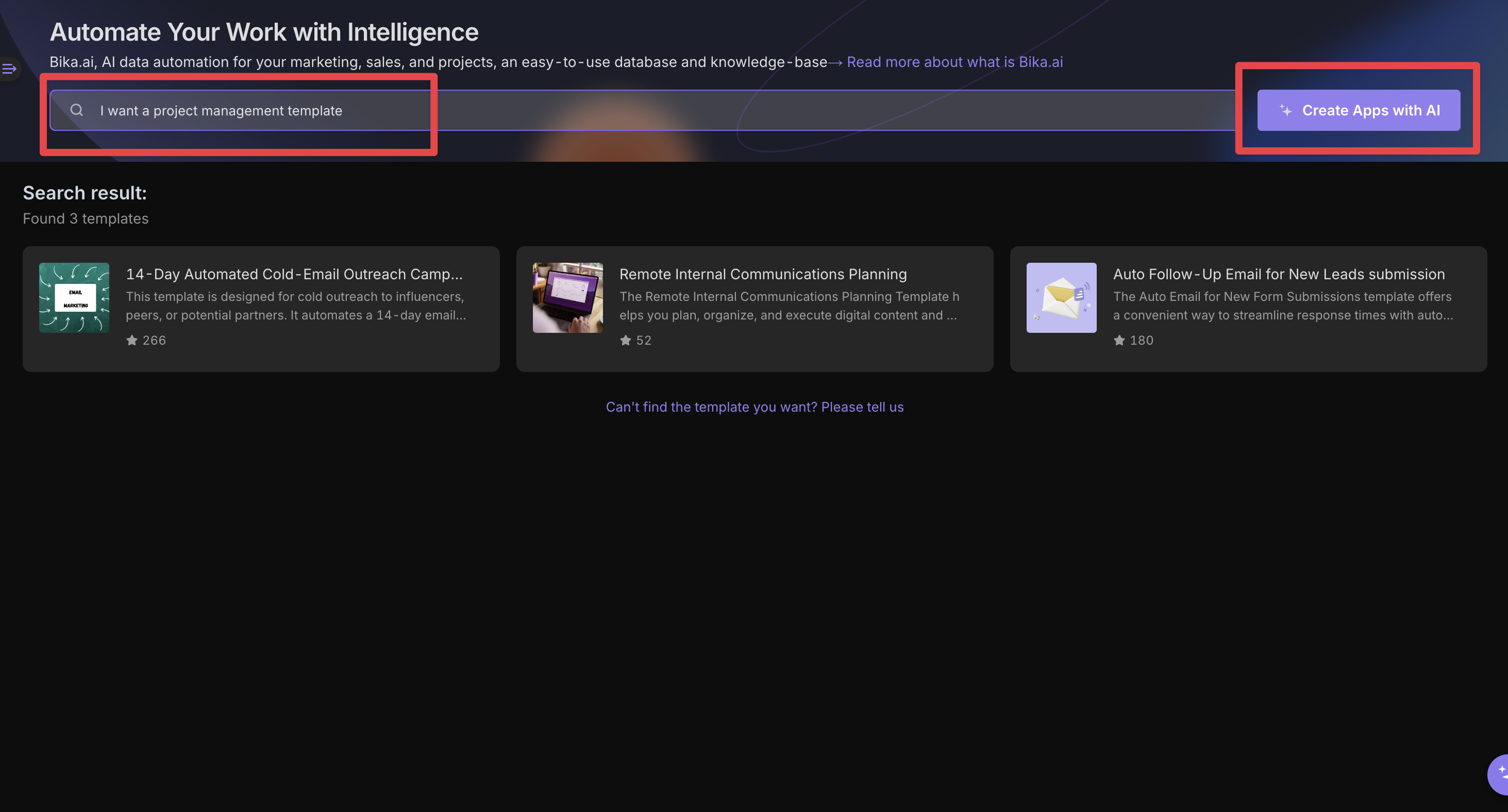The width and height of the screenshot is (1508, 812).
Task: Click the 'Search result:' heading
Action: click(x=85, y=193)
